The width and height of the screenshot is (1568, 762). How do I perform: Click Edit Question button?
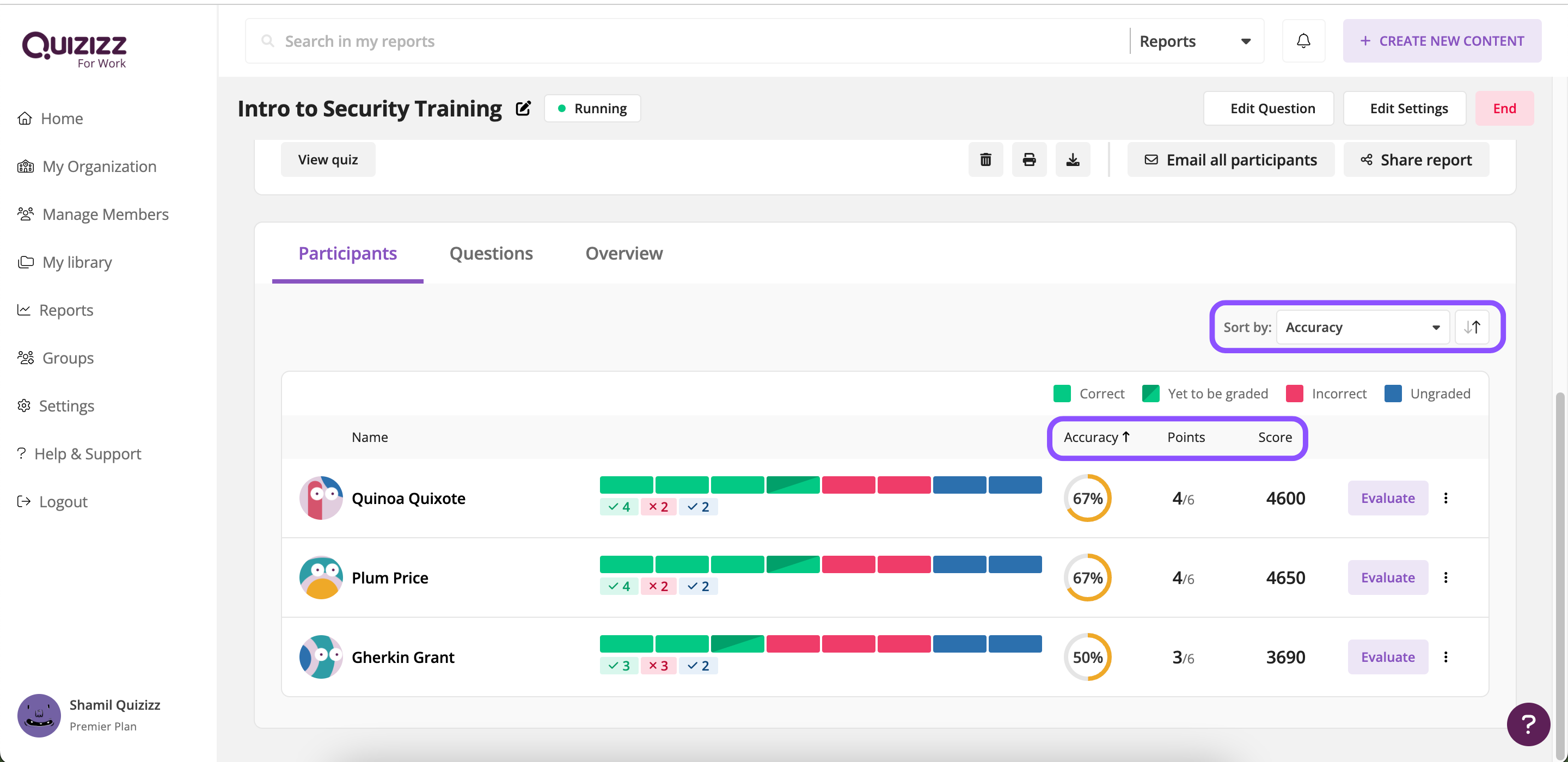pos(1269,108)
